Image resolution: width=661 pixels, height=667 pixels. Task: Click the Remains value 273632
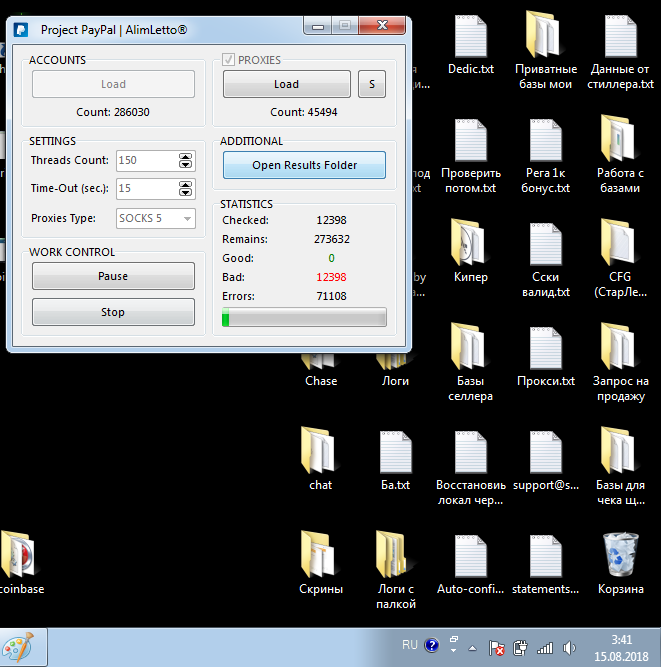click(x=332, y=239)
